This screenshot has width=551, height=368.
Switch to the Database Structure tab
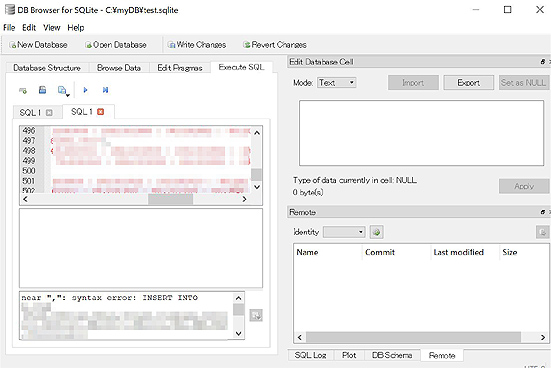point(47,67)
